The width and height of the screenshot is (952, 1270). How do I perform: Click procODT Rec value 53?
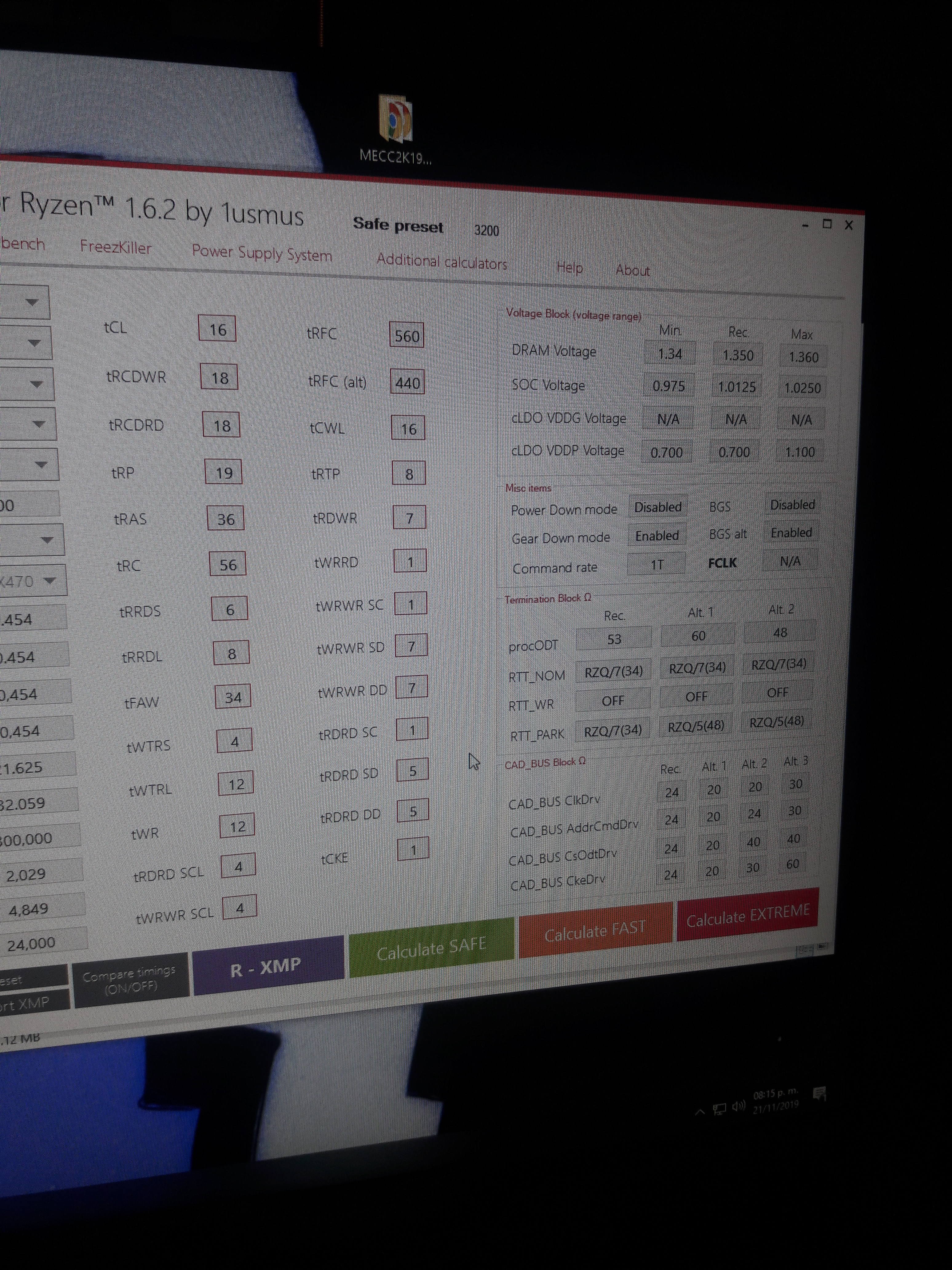(613, 639)
